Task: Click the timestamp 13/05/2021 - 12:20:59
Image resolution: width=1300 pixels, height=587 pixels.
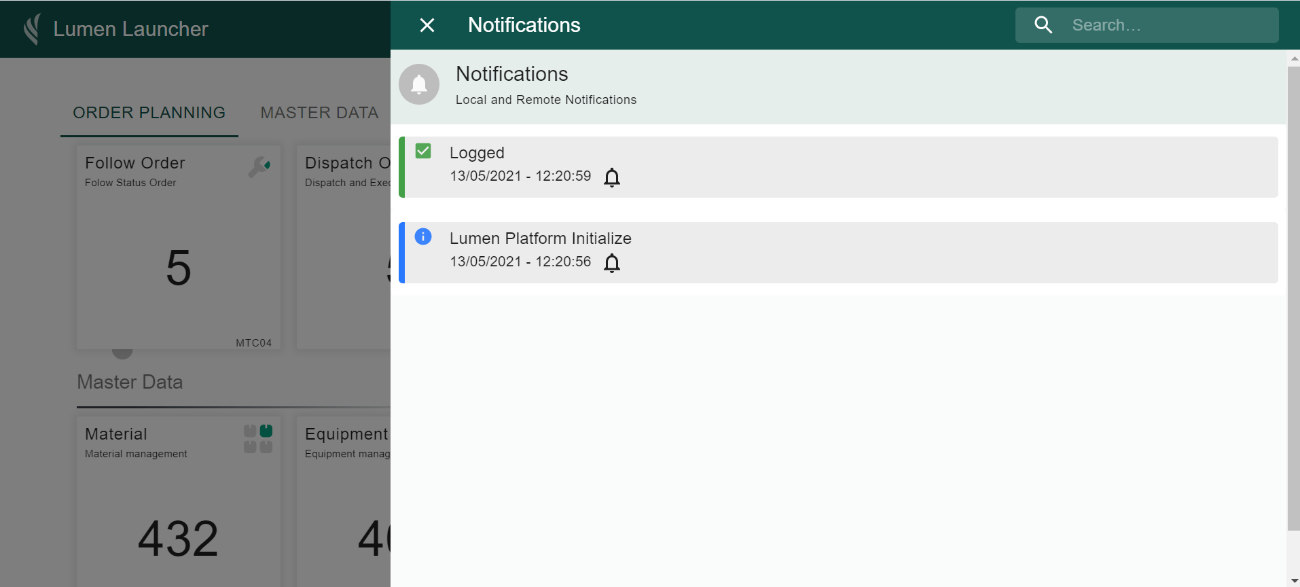Action: 520,176
